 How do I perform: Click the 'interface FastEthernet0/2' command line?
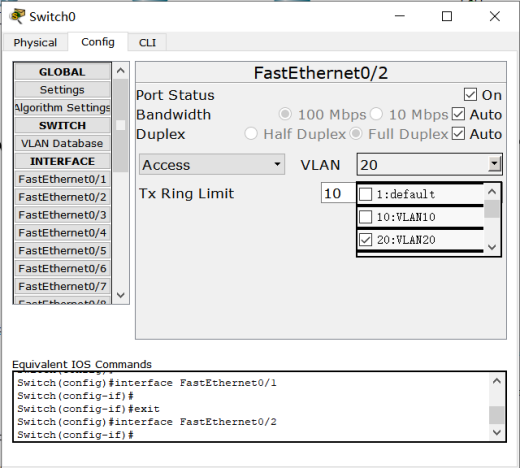pos(147,422)
